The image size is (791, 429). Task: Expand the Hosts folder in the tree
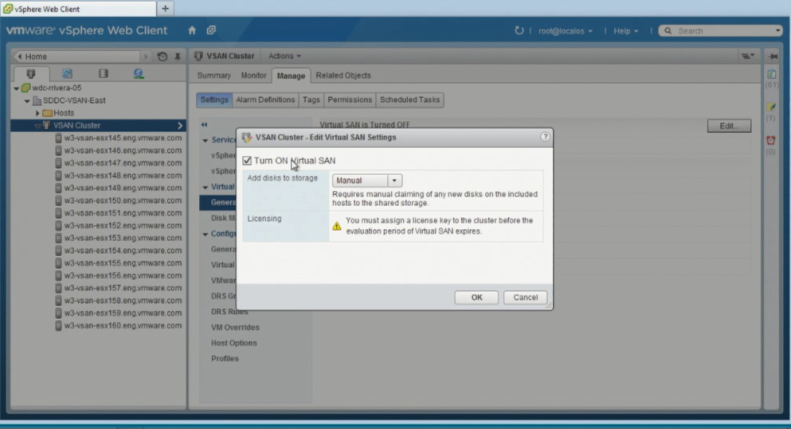coord(36,113)
